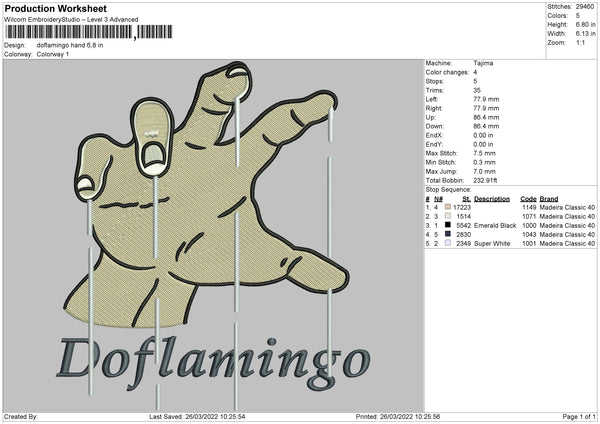Click 'Page 1 of 1' in the footer

pos(579,417)
